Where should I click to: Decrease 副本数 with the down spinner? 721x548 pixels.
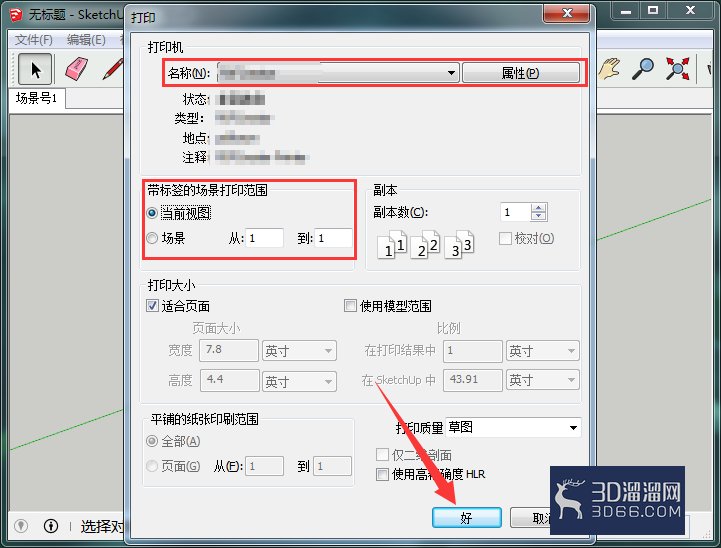(x=538, y=217)
